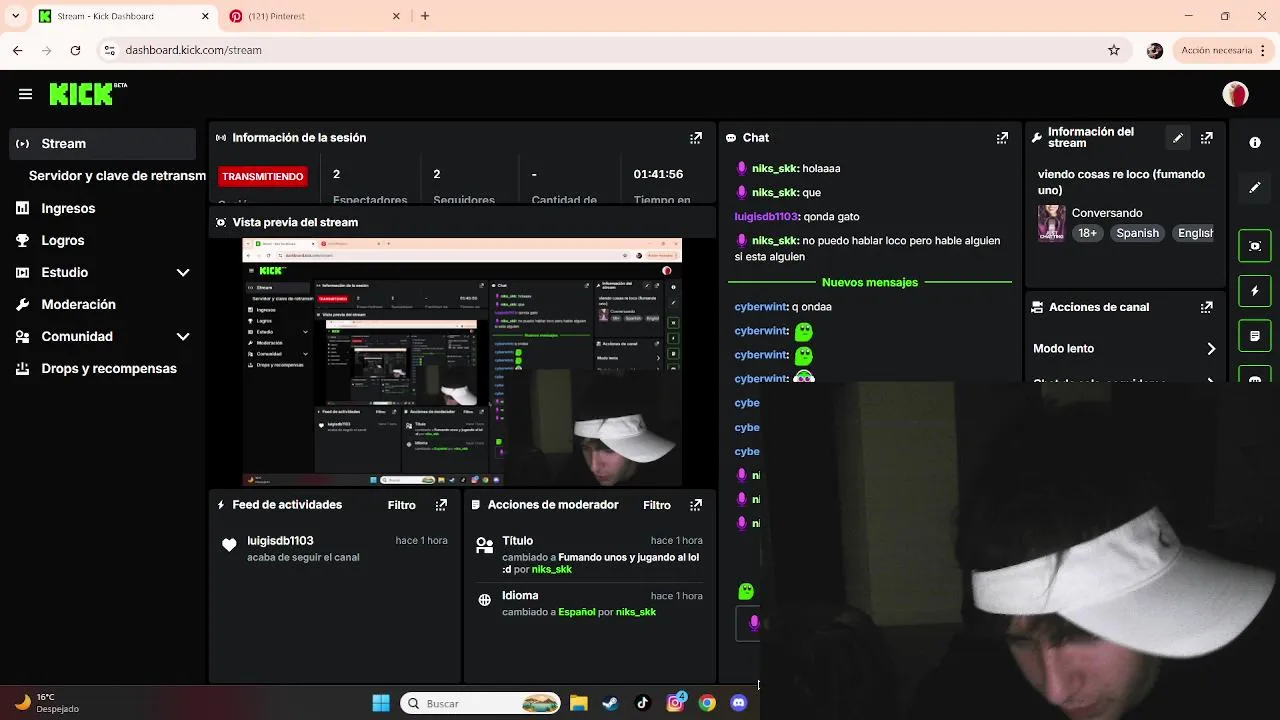View site information icon in address bar
Image resolution: width=1280 pixels, height=720 pixels.
[110, 50]
